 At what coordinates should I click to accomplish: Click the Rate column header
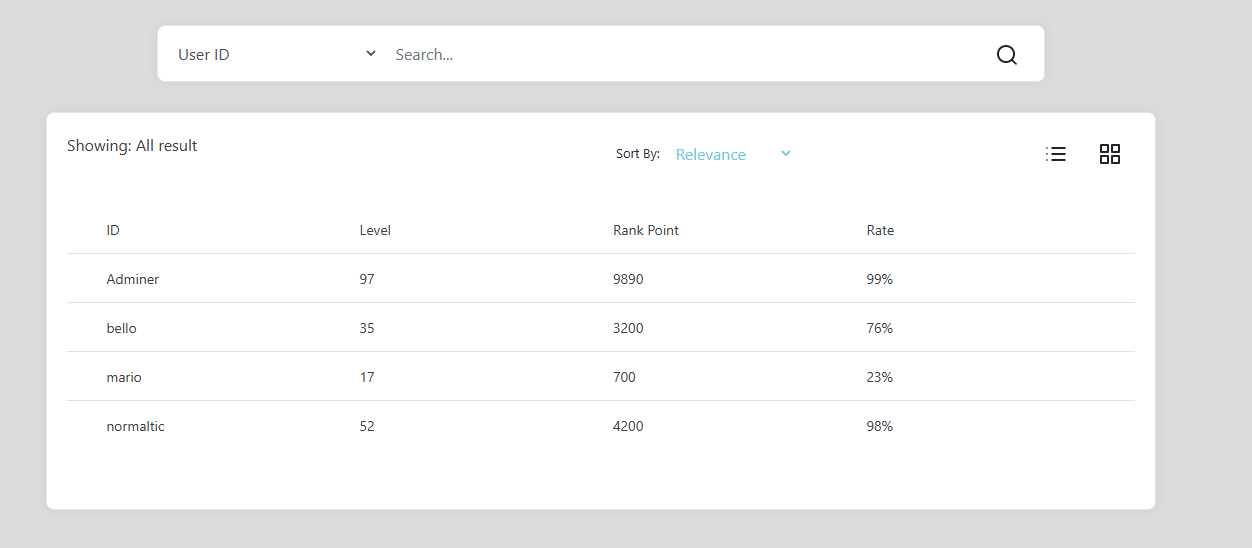(x=880, y=230)
